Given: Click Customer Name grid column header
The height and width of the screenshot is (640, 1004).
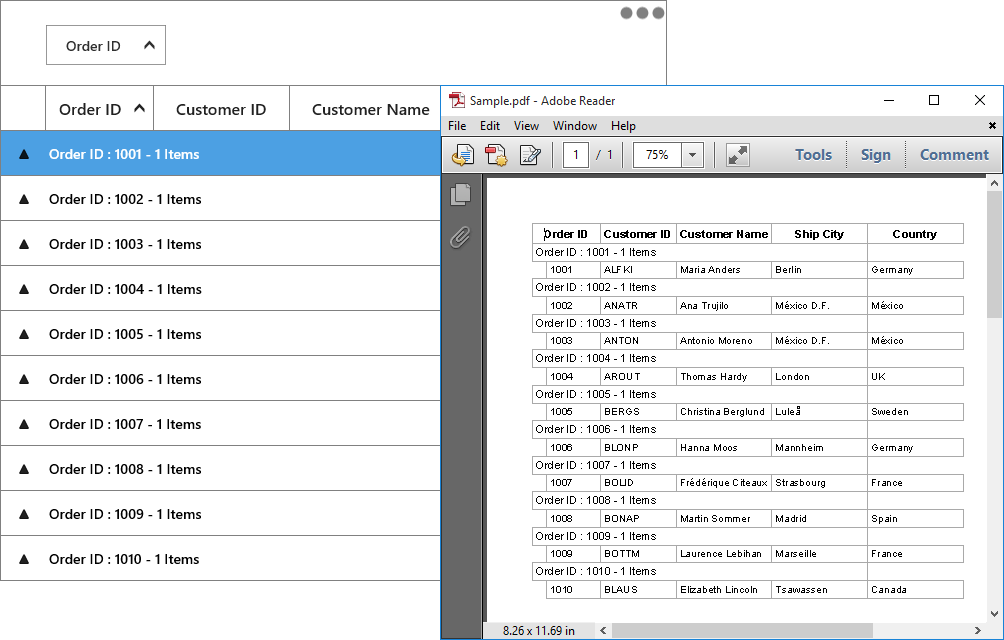Looking at the screenshot, I should click(x=366, y=109).
